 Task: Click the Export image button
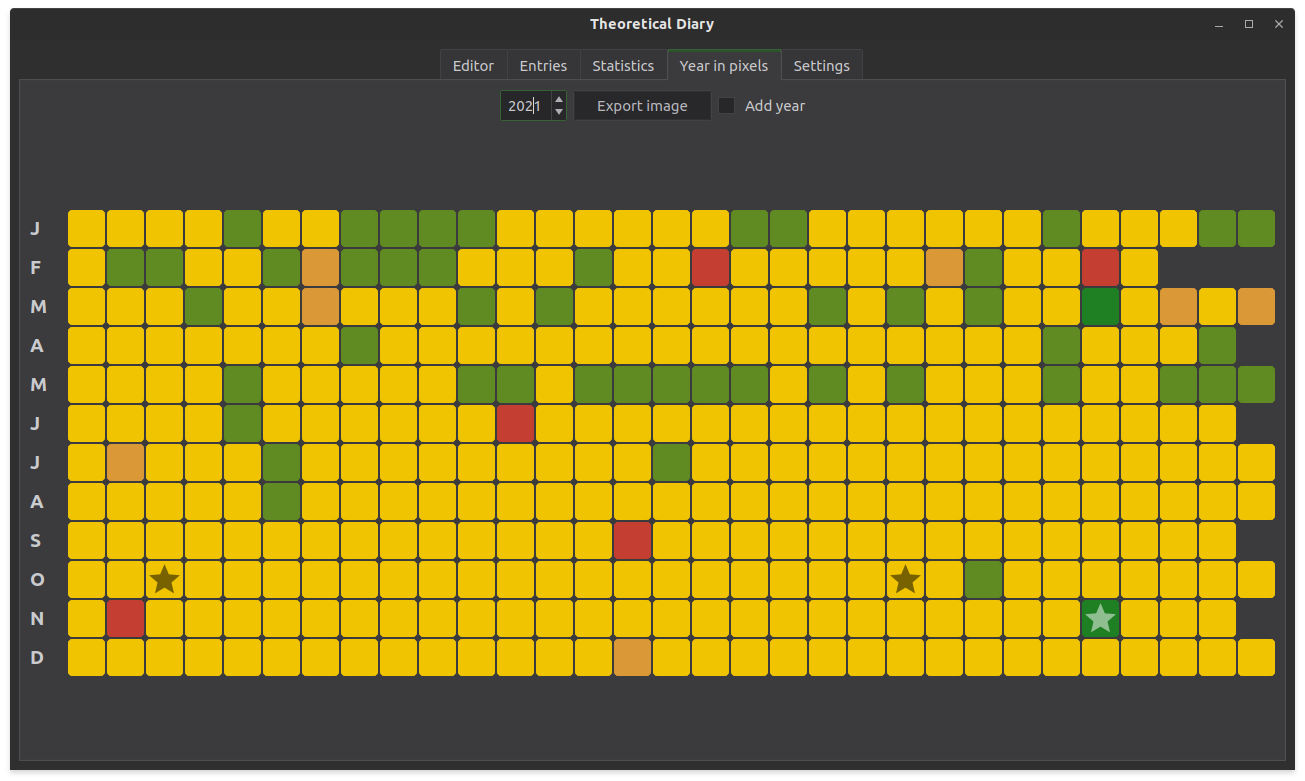click(x=642, y=106)
